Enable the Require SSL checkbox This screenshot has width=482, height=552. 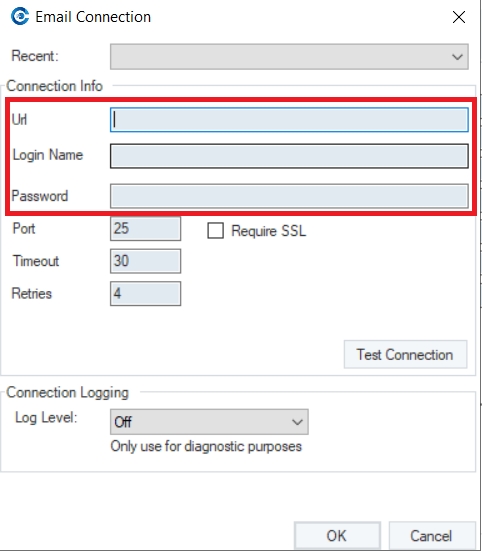pos(215,231)
